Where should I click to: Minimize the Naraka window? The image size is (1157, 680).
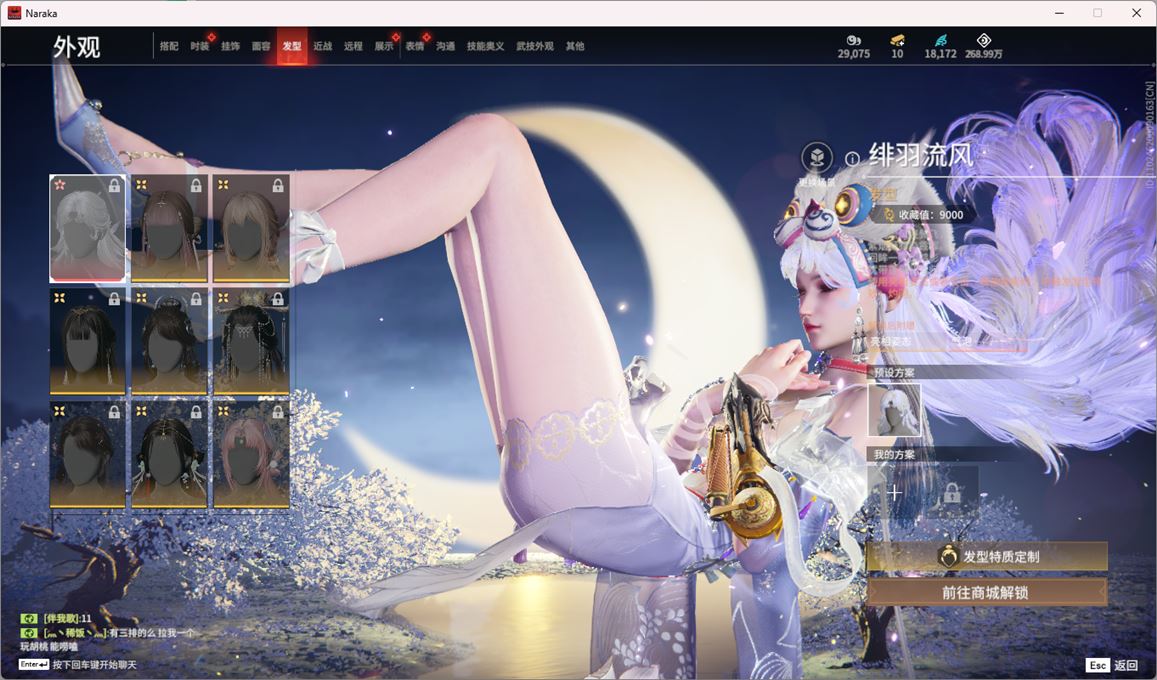[x=1060, y=13]
